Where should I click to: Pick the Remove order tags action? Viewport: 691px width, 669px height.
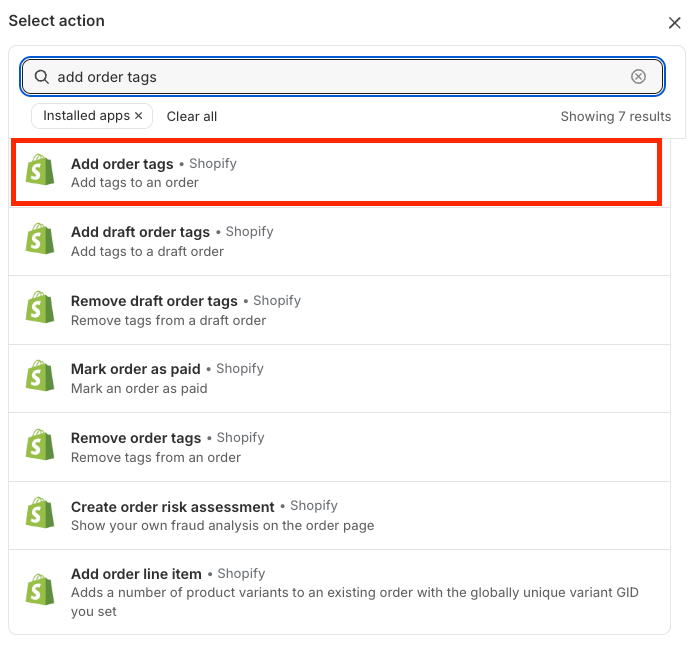pyautogui.click(x=339, y=447)
